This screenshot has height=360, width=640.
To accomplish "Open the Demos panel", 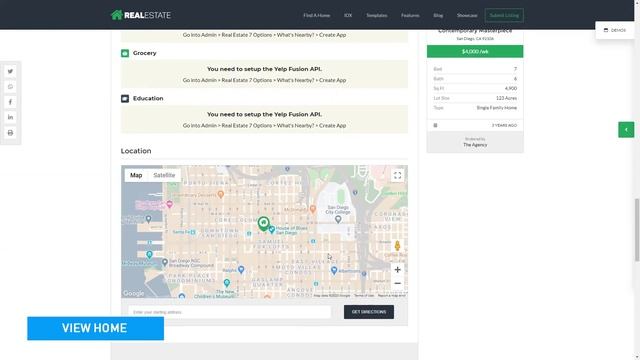I will click(x=615, y=30).
